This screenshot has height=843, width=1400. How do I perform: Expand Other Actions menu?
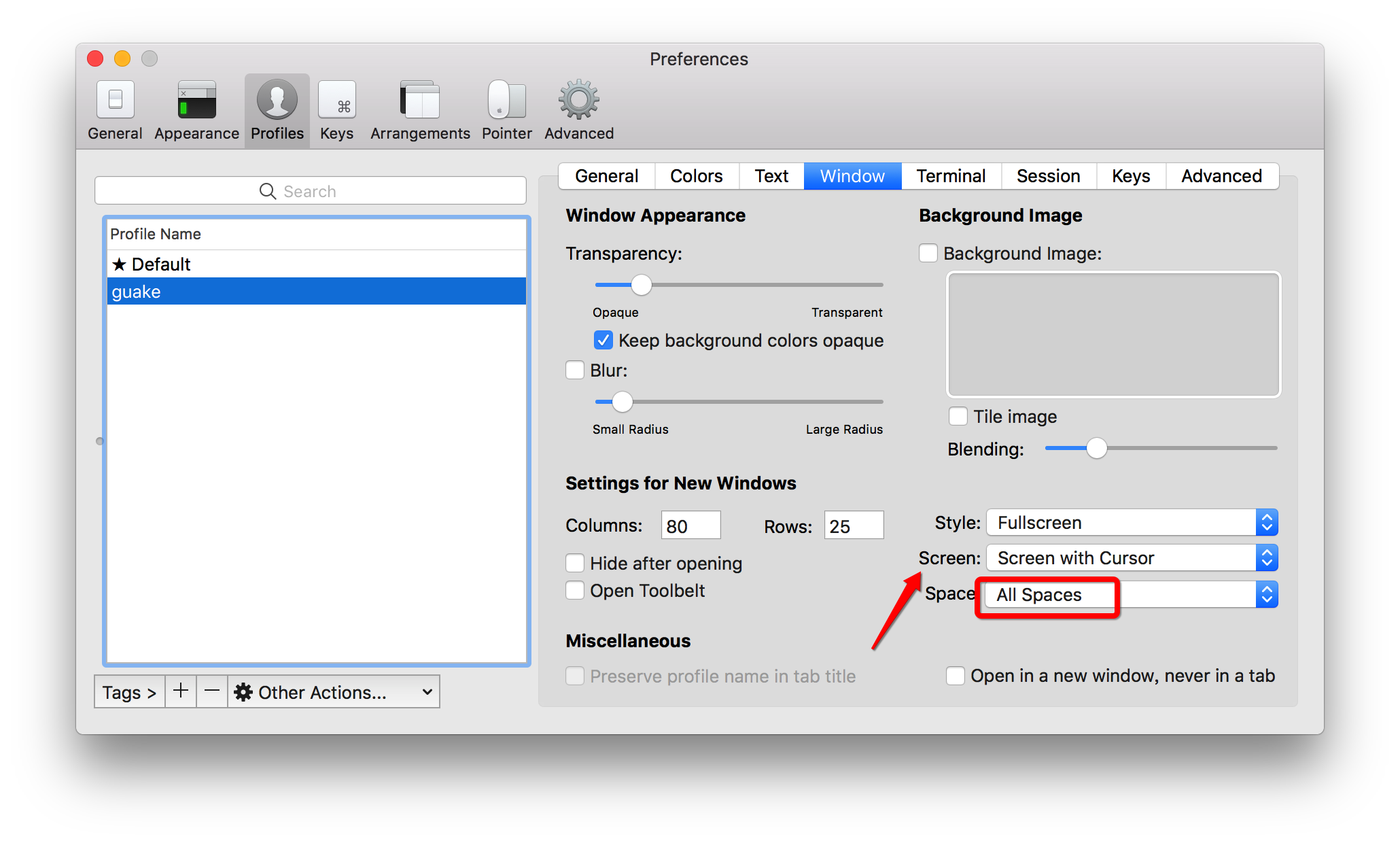click(x=333, y=691)
